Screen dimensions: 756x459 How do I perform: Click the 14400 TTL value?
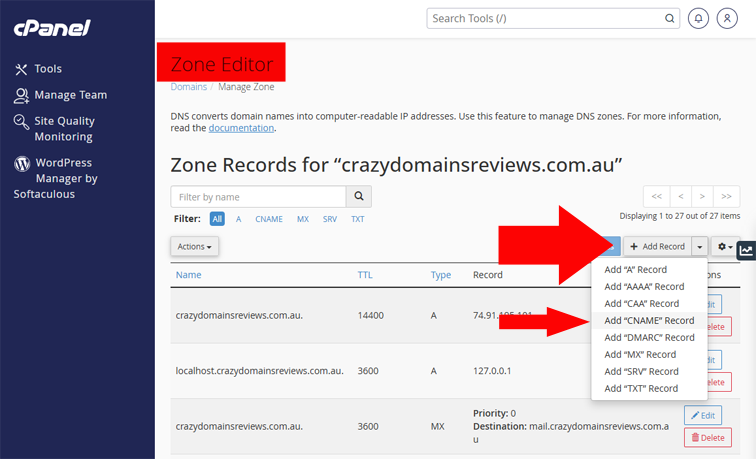pos(371,315)
